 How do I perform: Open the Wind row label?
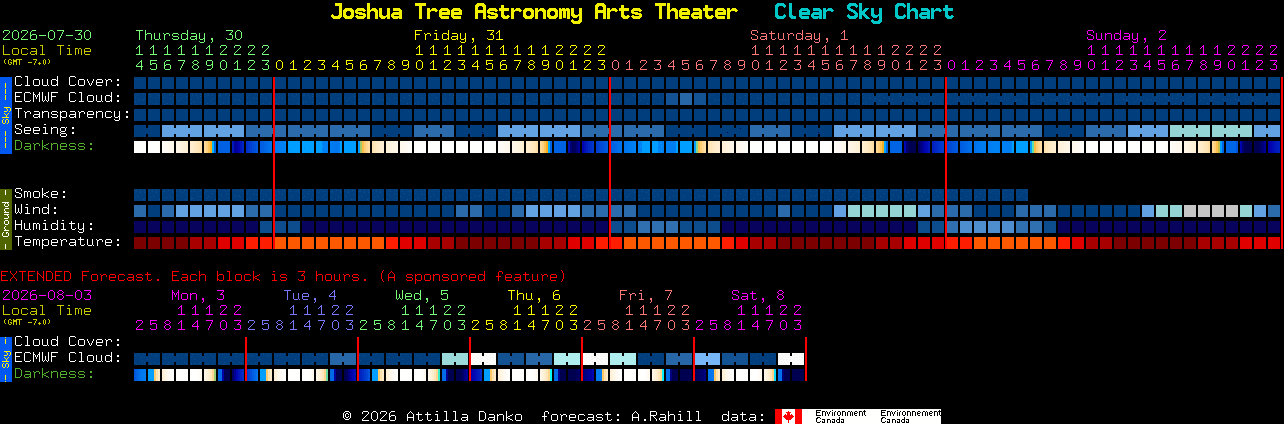tap(36, 210)
